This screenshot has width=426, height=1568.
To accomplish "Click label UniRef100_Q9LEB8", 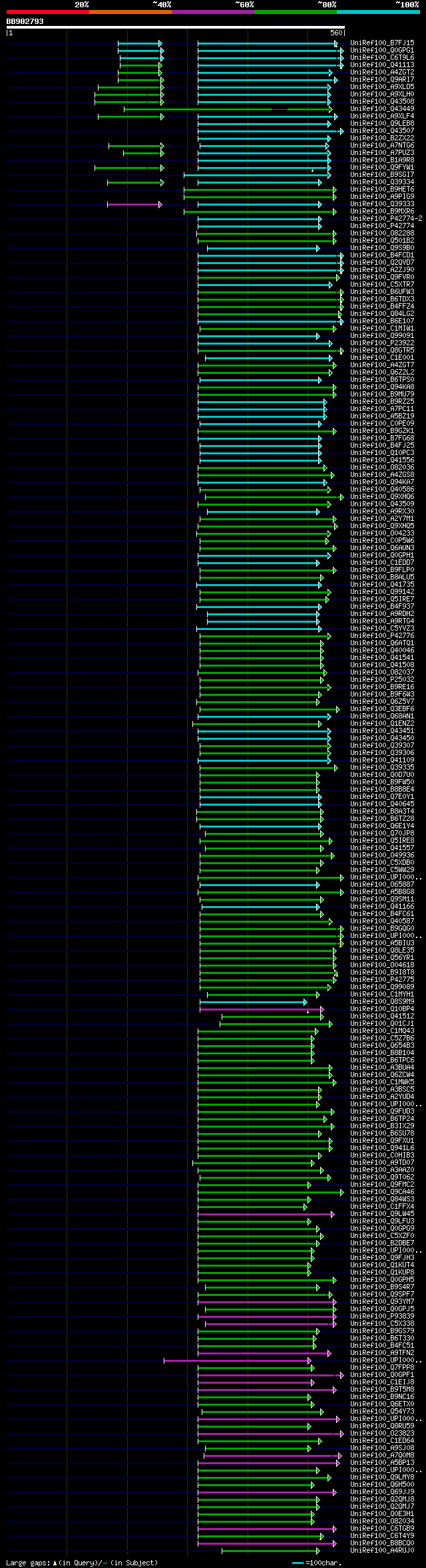I will [382, 123].
